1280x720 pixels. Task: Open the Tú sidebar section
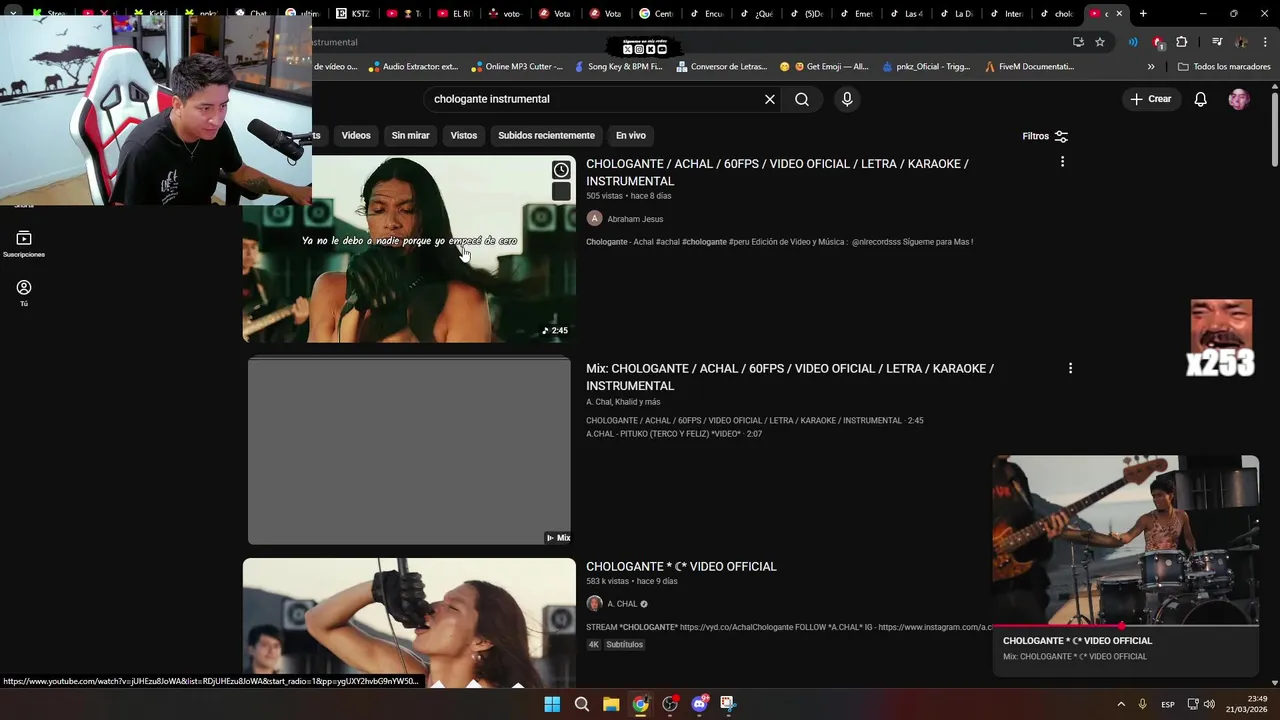click(24, 293)
